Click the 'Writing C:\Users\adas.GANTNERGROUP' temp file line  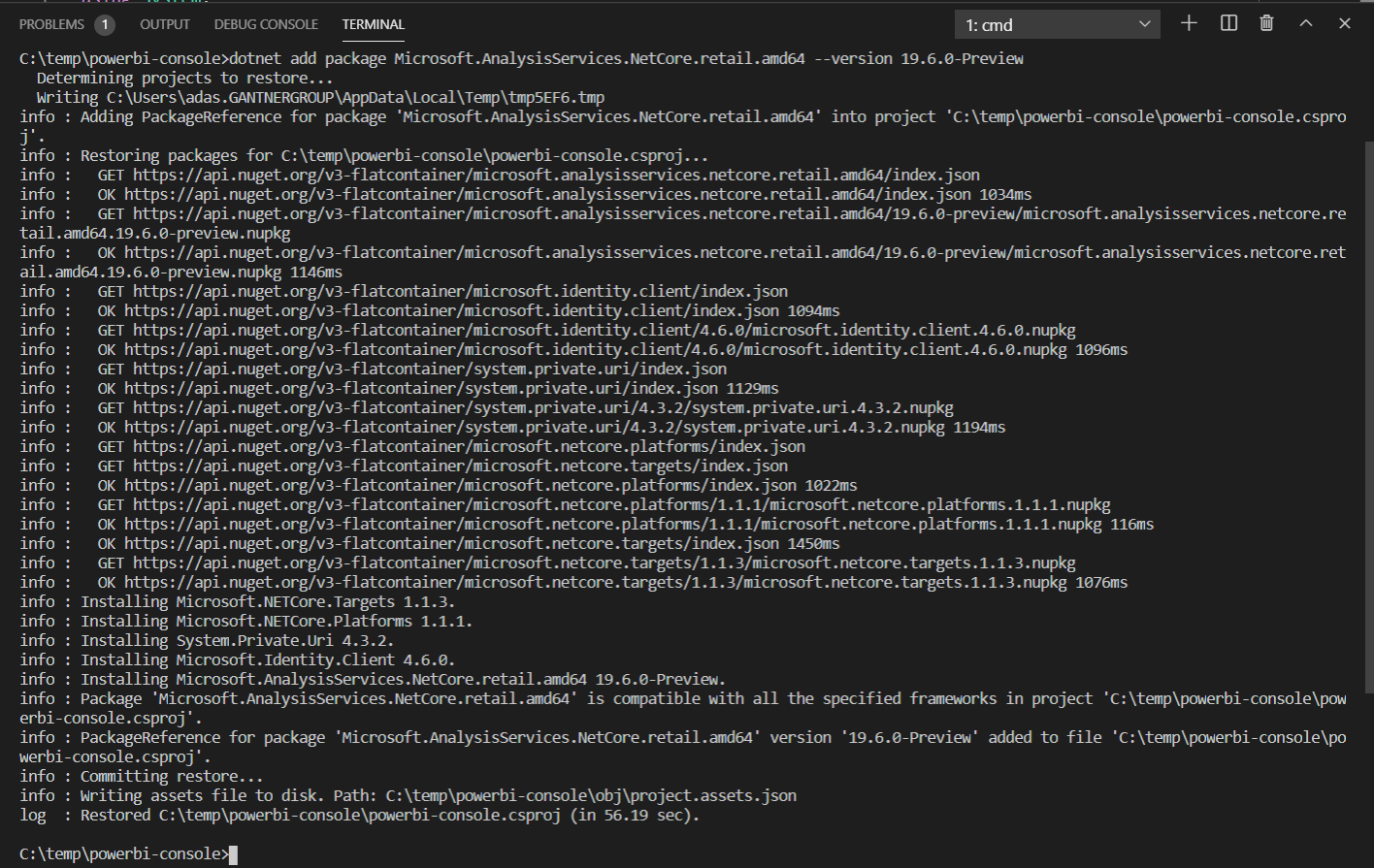[x=320, y=98]
